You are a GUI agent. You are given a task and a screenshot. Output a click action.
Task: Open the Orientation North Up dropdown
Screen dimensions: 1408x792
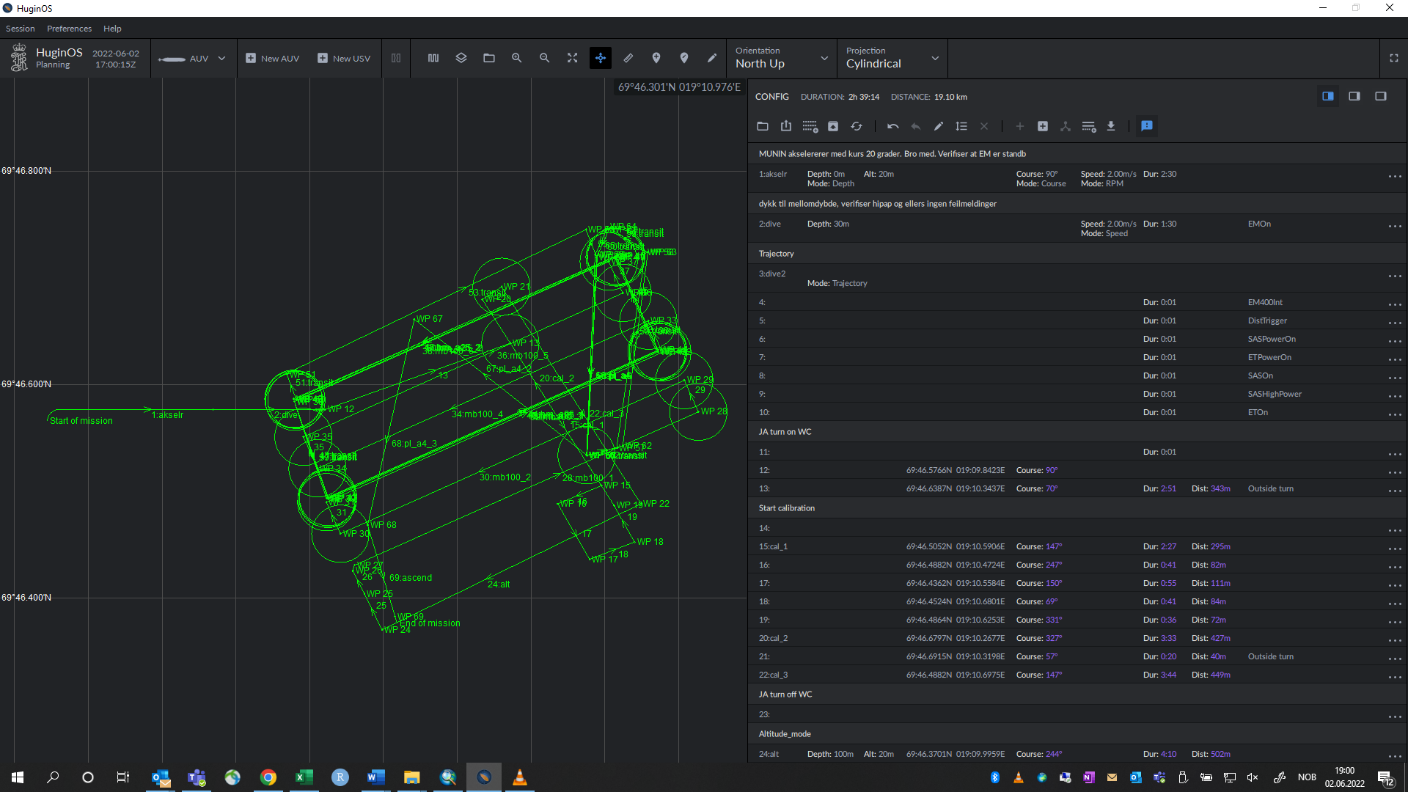782,58
